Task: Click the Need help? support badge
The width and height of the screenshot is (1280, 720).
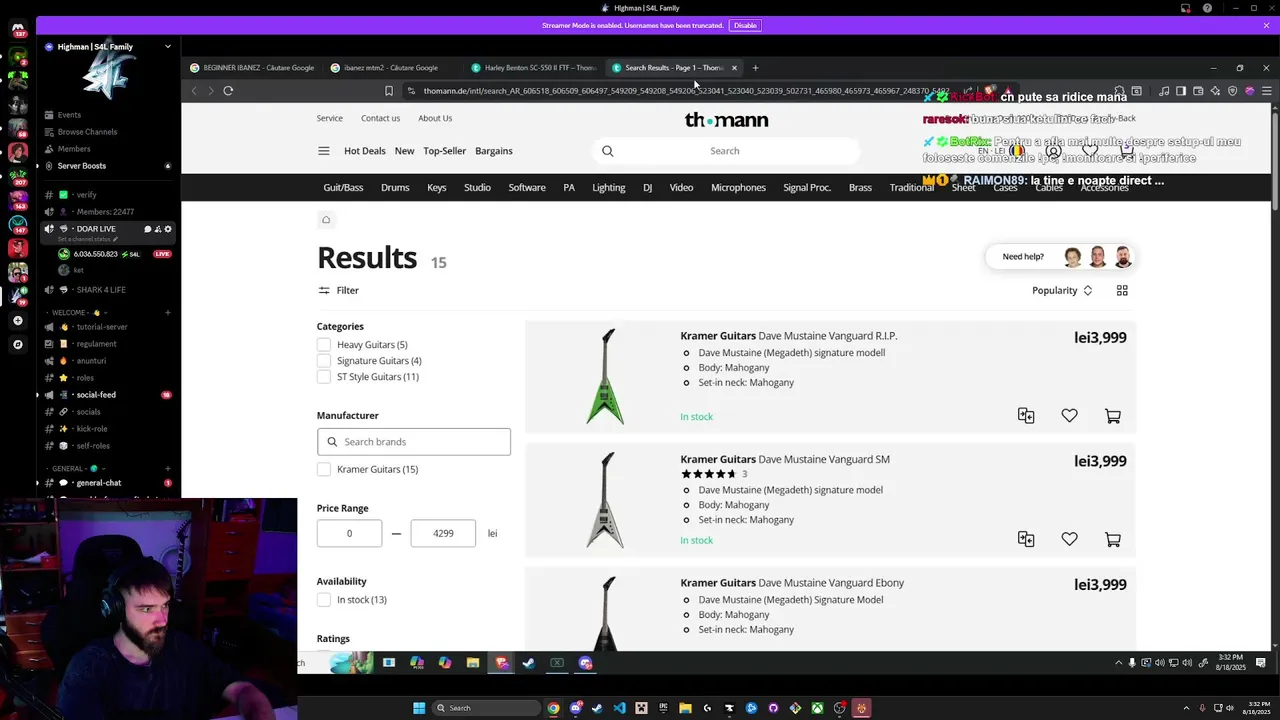Action: [1061, 257]
